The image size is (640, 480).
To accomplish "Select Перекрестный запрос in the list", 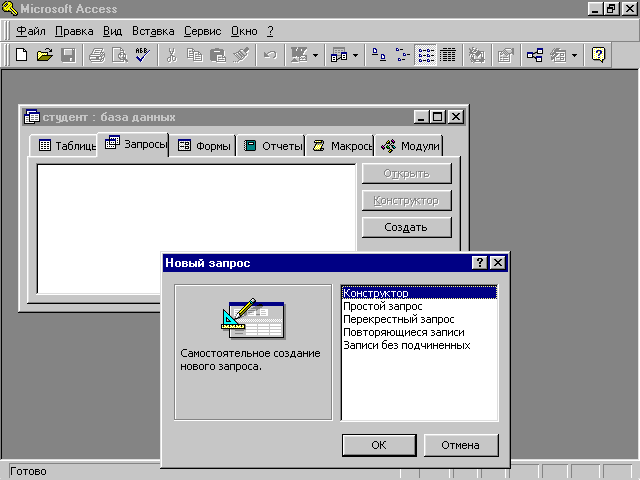I will coord(419,319).
